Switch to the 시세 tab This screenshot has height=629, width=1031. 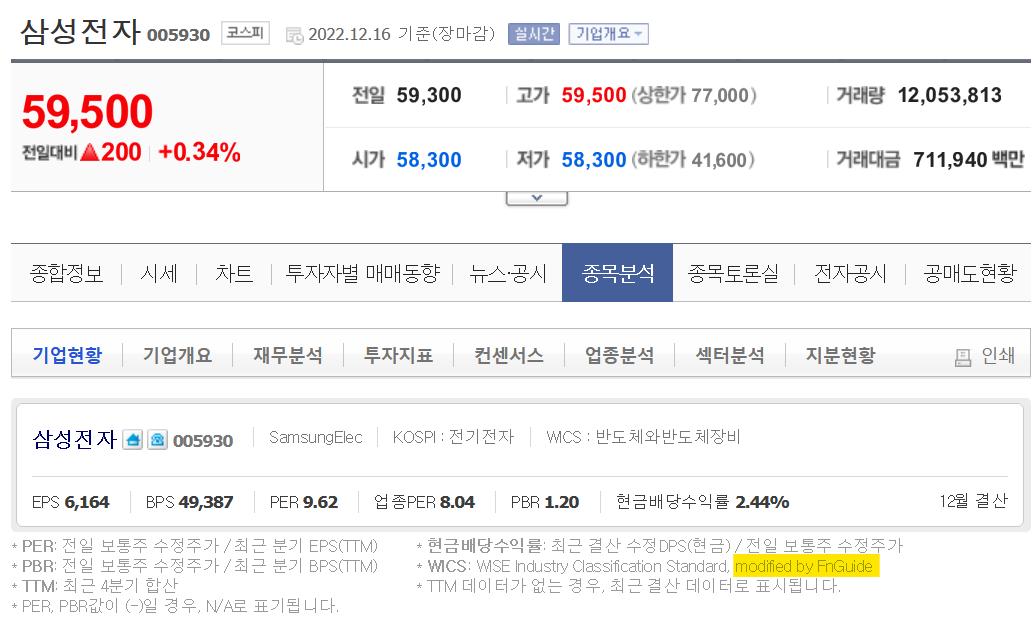coord(159,273)
